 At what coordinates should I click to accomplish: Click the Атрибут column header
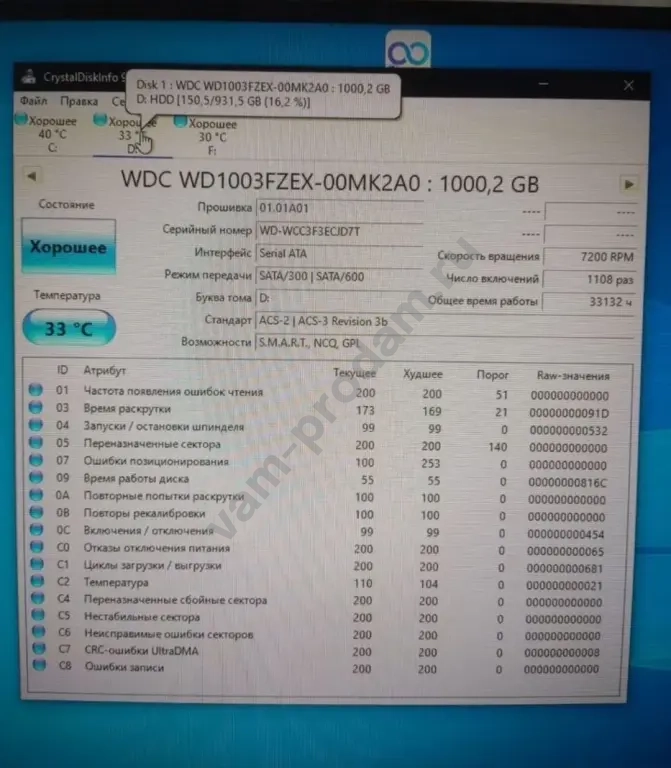coord(104,370)
